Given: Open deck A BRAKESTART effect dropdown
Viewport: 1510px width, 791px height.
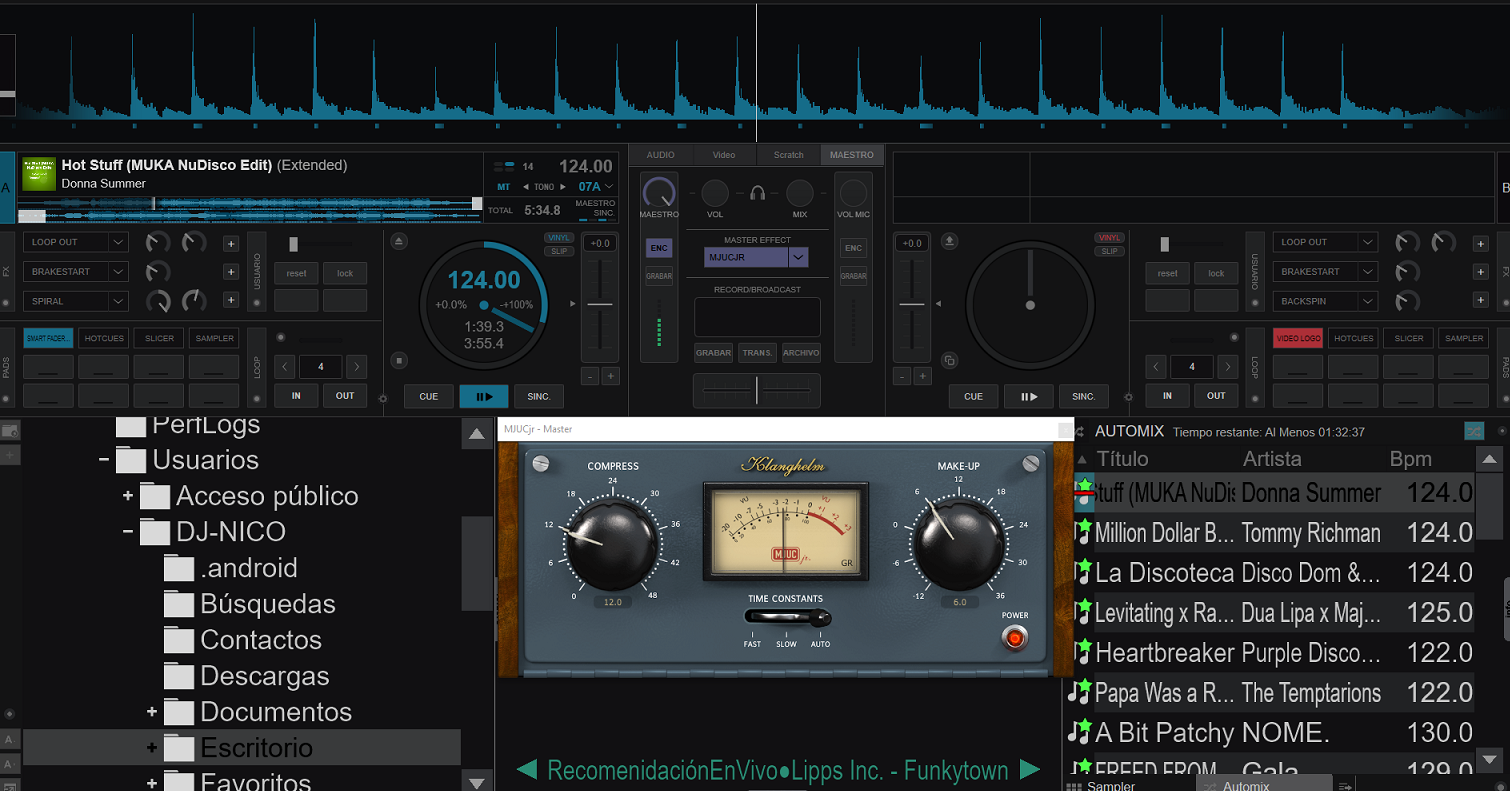Looking at the screenshot, I should 119,271.
